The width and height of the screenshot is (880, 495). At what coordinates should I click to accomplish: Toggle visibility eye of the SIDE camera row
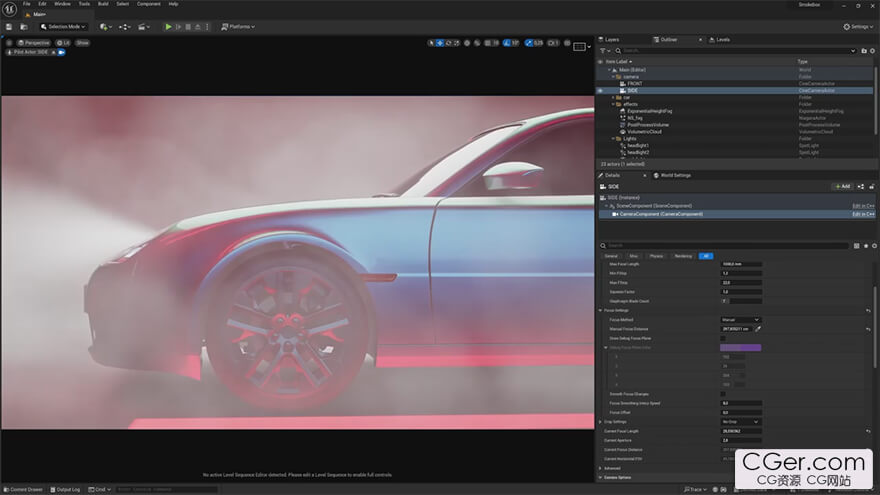pos(600,90)
